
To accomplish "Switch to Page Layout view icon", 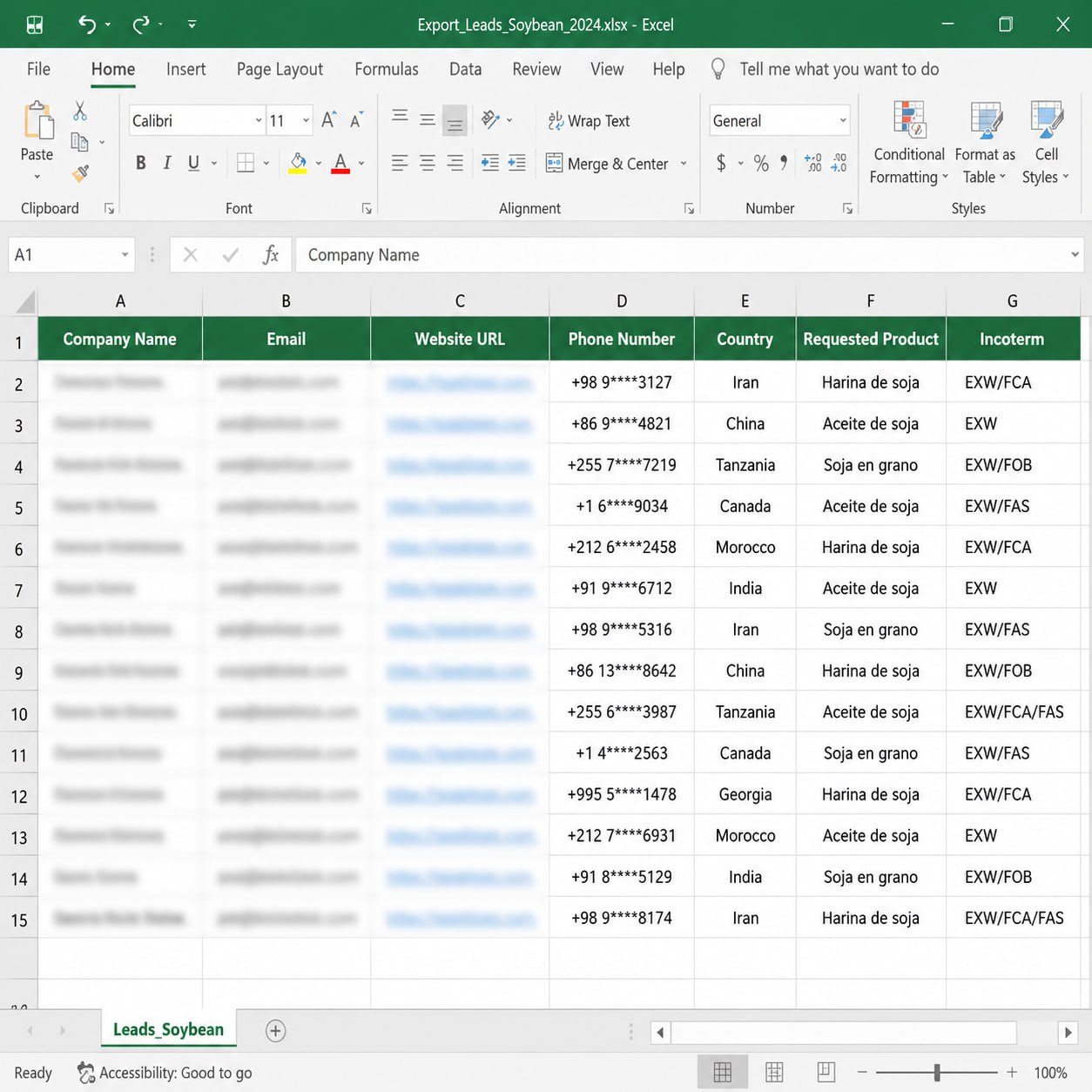I will point(774,1073).
